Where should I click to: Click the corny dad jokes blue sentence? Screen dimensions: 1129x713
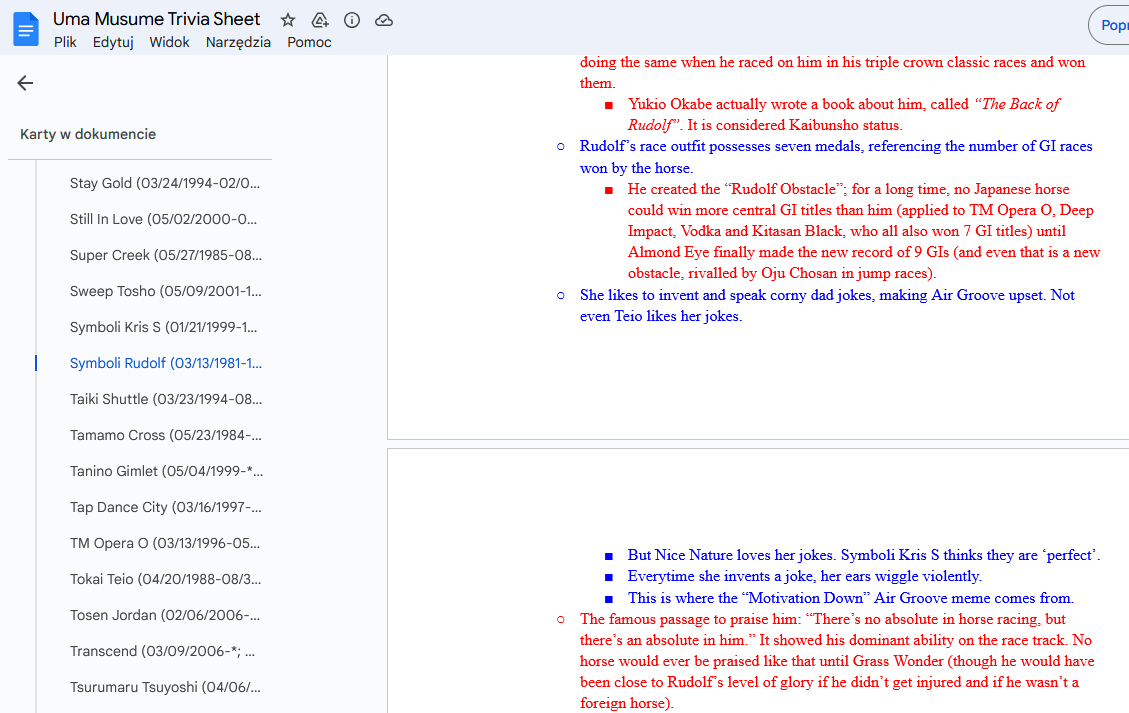[x=827, y=305]
